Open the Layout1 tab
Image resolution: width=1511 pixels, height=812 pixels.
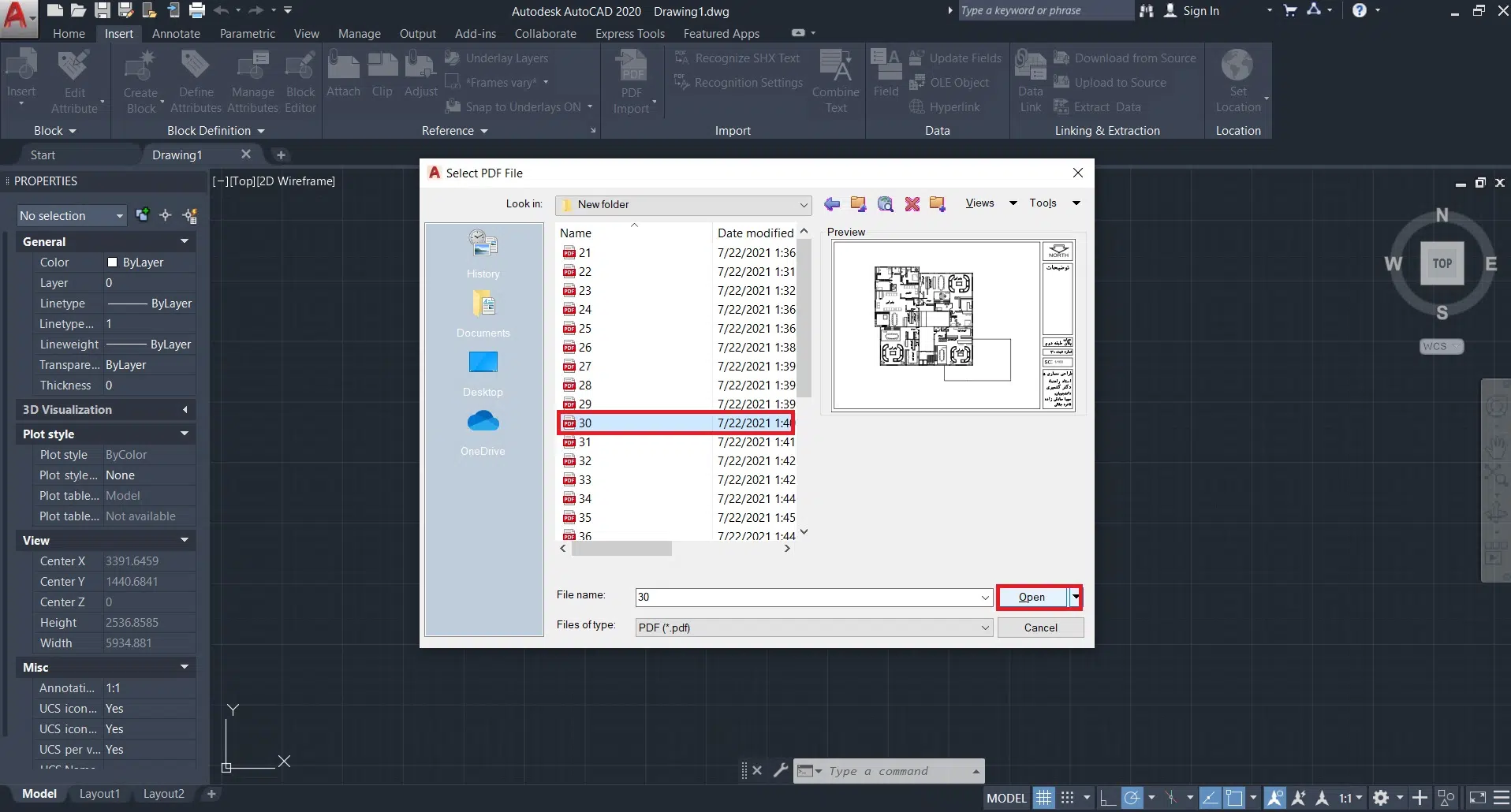99,794
